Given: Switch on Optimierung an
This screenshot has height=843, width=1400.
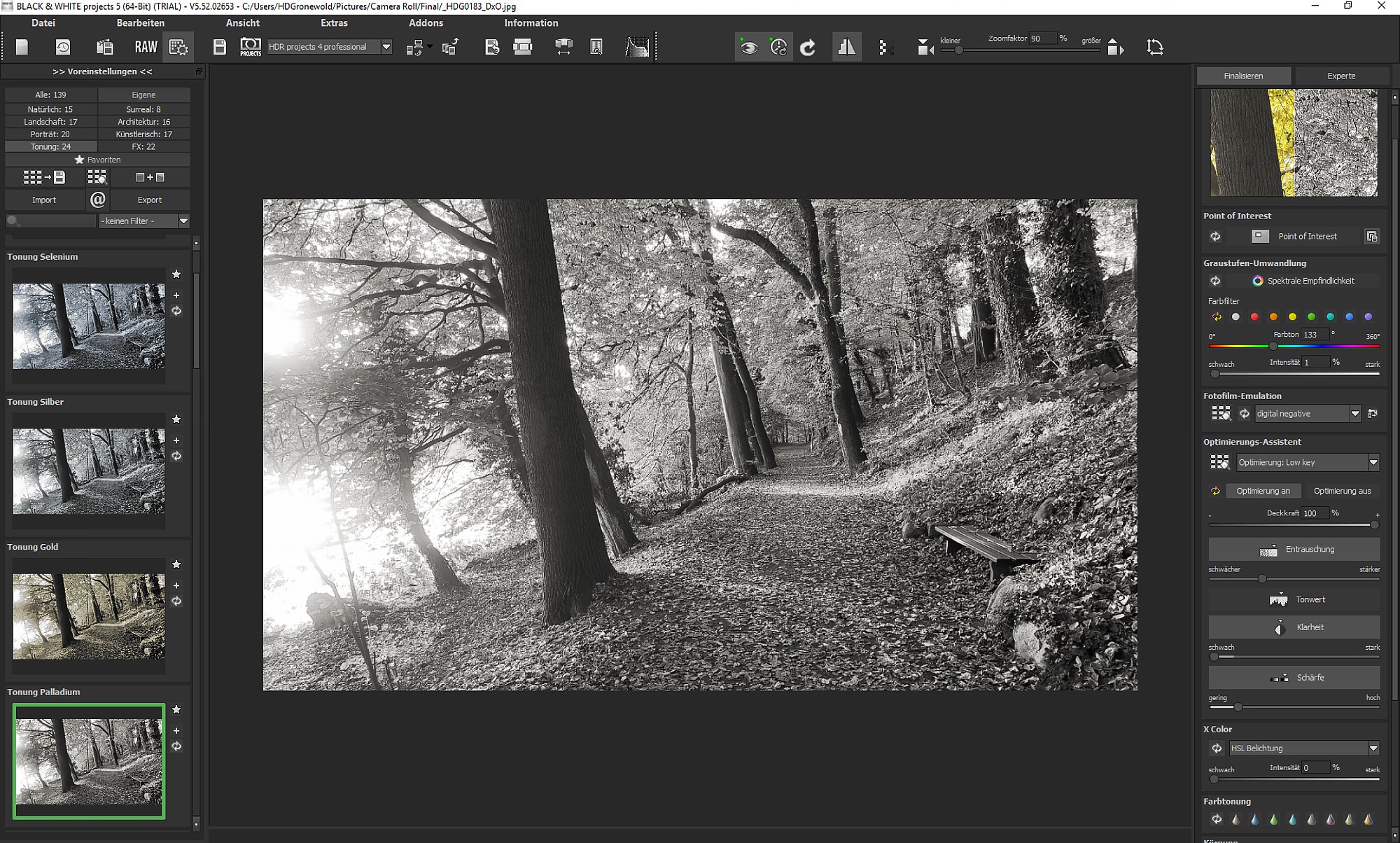Looking at the screenshot, I should coord(1263,491).
